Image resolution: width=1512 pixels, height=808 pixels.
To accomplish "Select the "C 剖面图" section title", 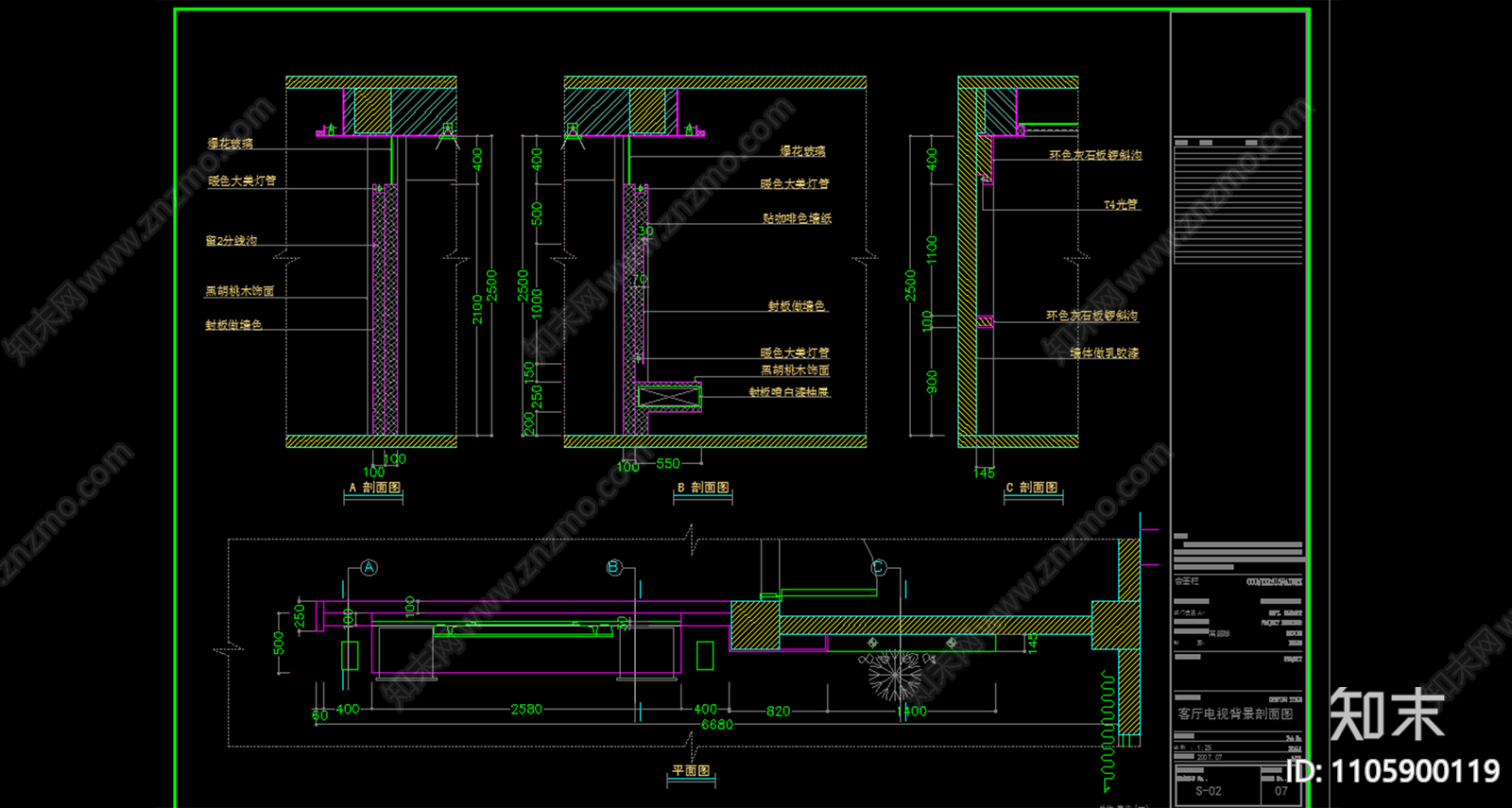I will click(1032, 488).
